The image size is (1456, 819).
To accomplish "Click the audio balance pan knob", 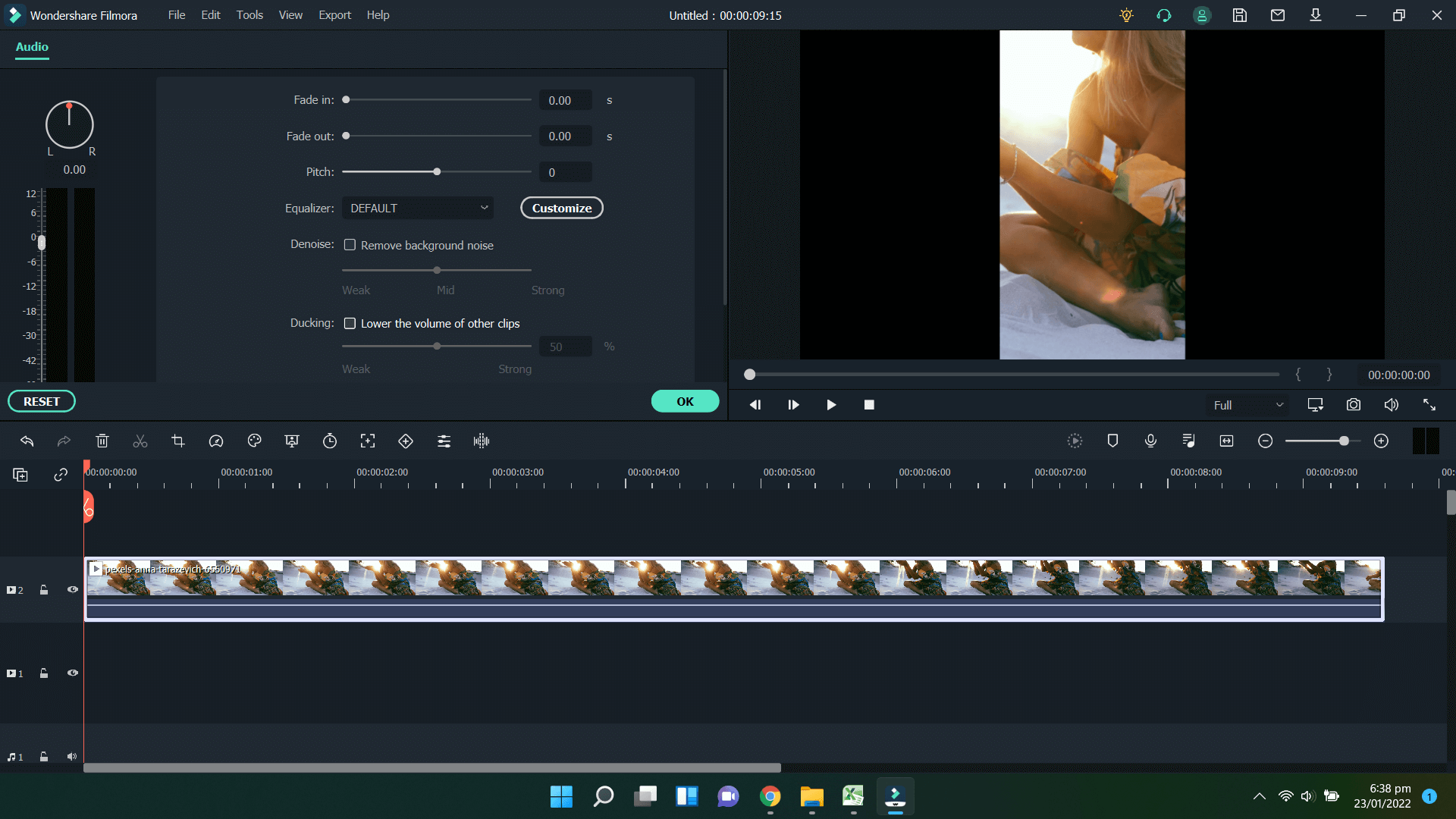I will pos(69,124).
